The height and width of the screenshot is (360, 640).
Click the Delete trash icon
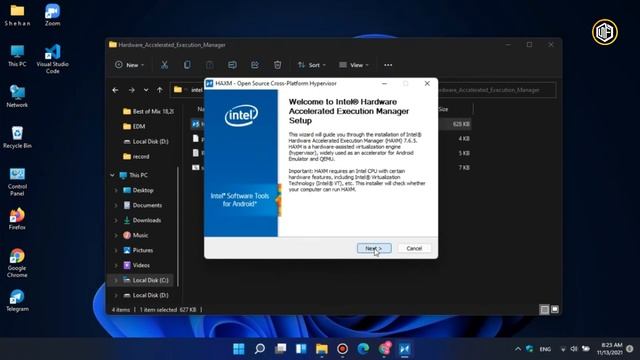[x=278, y=65]
